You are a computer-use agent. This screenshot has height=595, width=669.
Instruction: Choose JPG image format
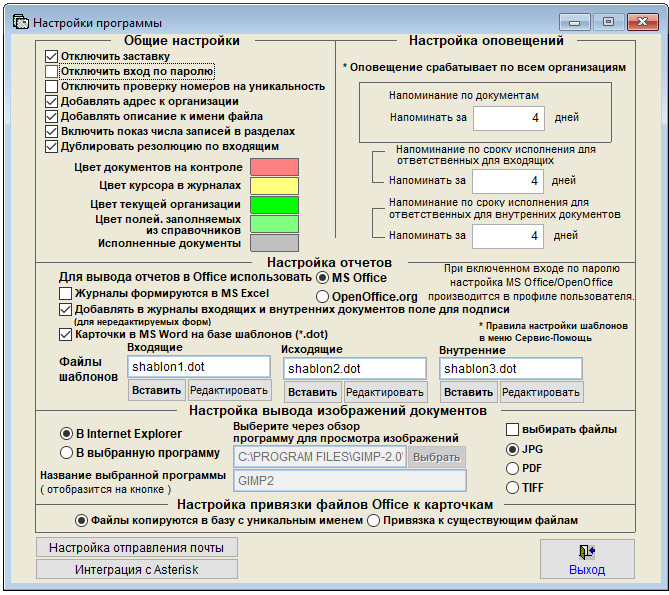click(x=512, y=449)
